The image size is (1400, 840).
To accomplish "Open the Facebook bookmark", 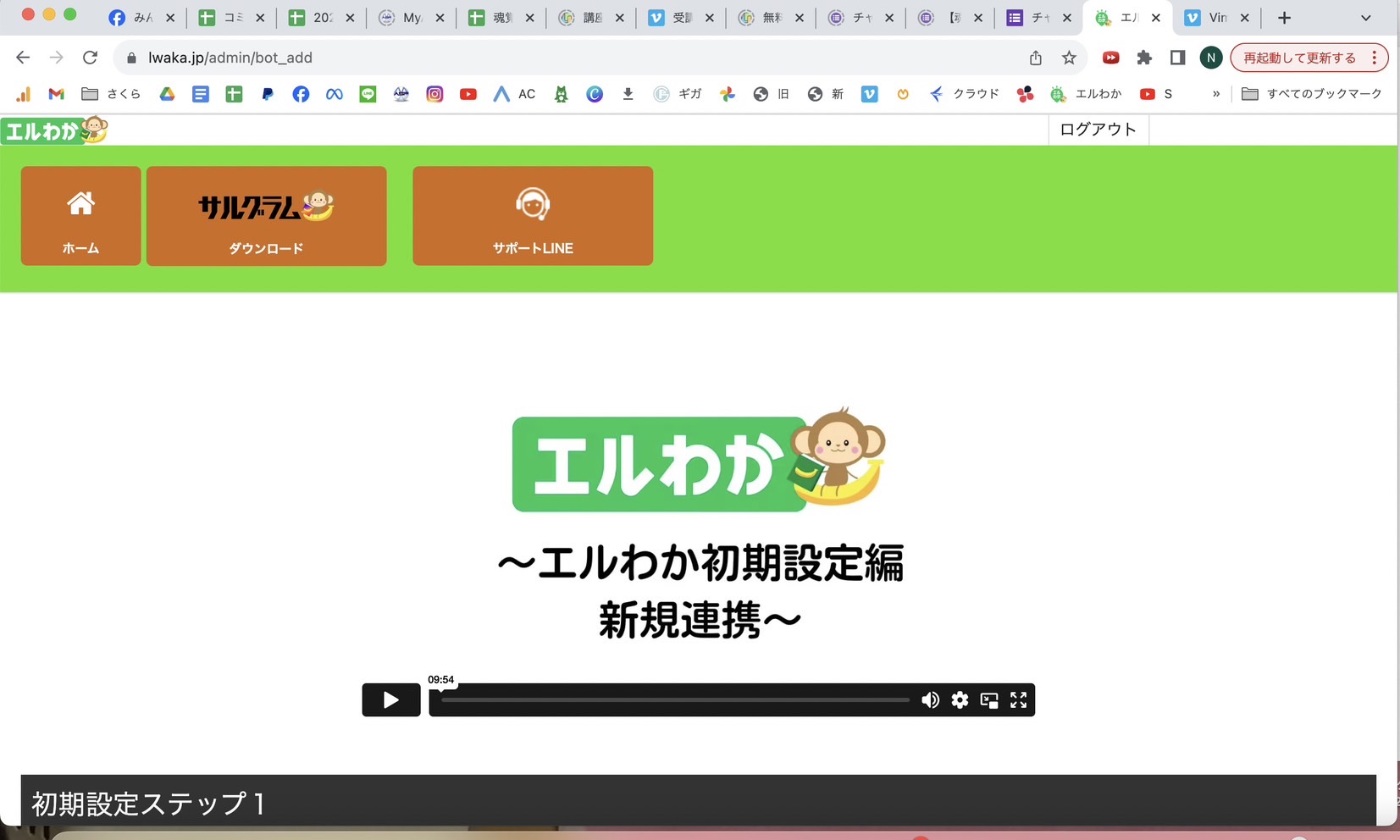I will (x=301, y=94).
